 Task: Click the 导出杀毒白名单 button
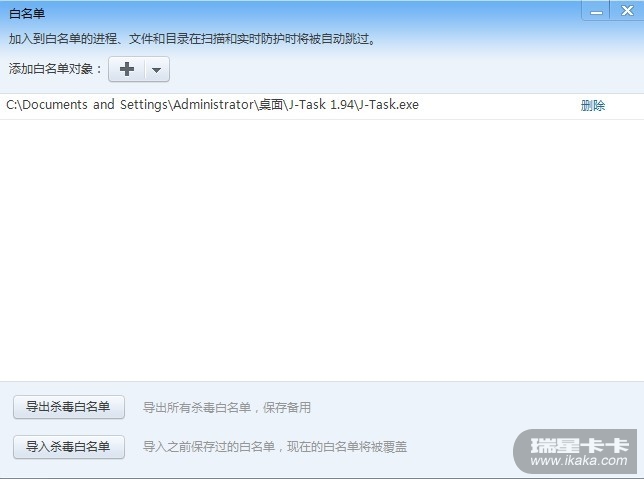pos(69,407)
